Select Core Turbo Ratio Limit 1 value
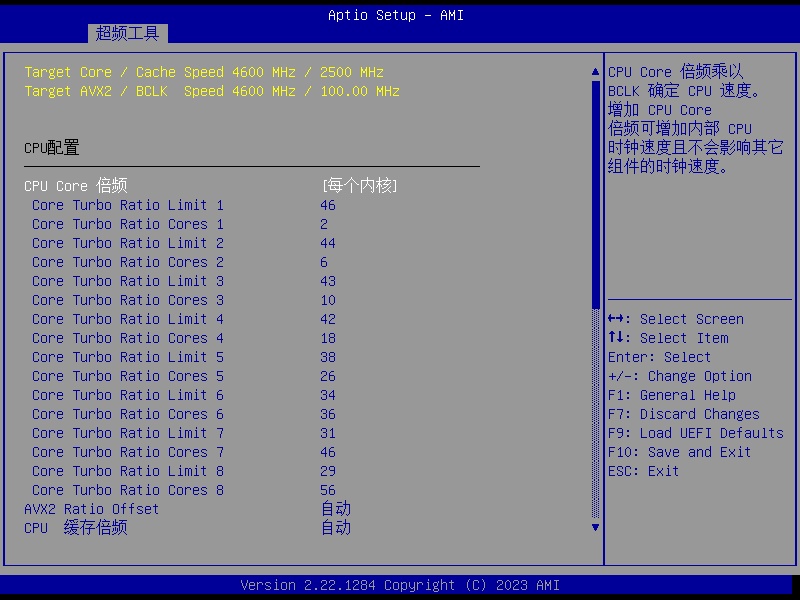This screenshot has width=800, height=600. tap(328, 205)
